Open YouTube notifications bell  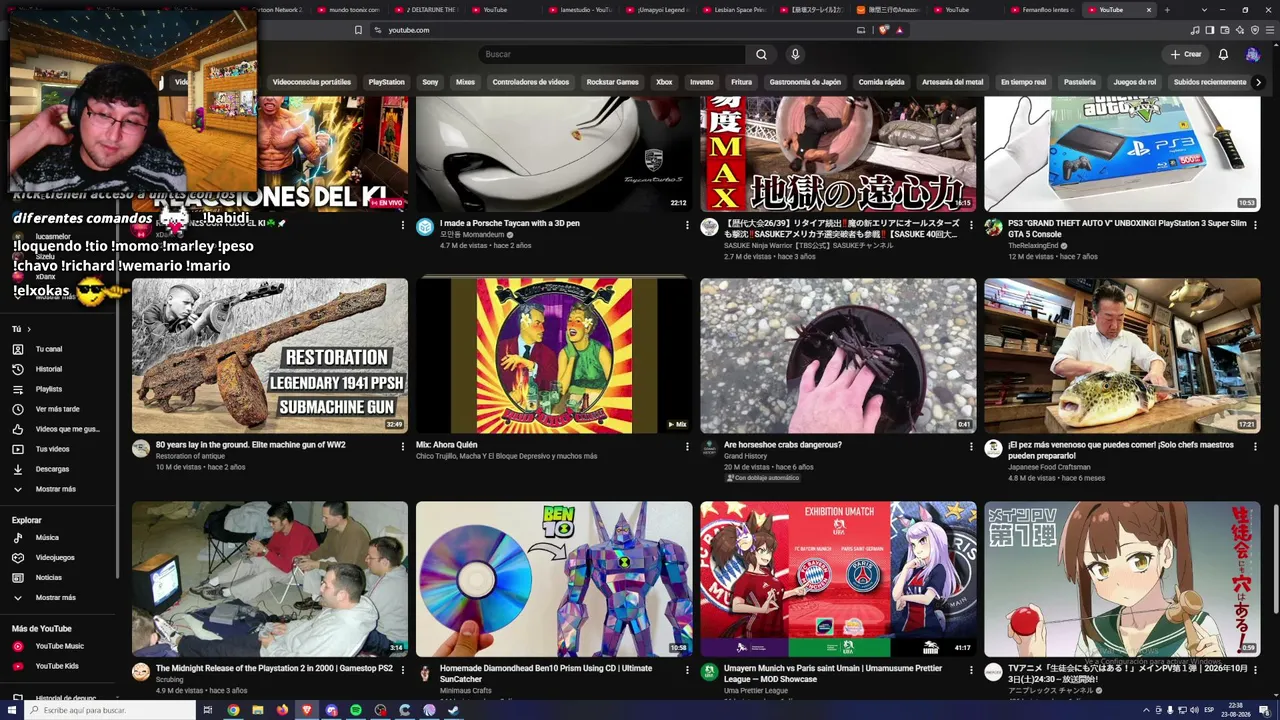[1223, 54]
